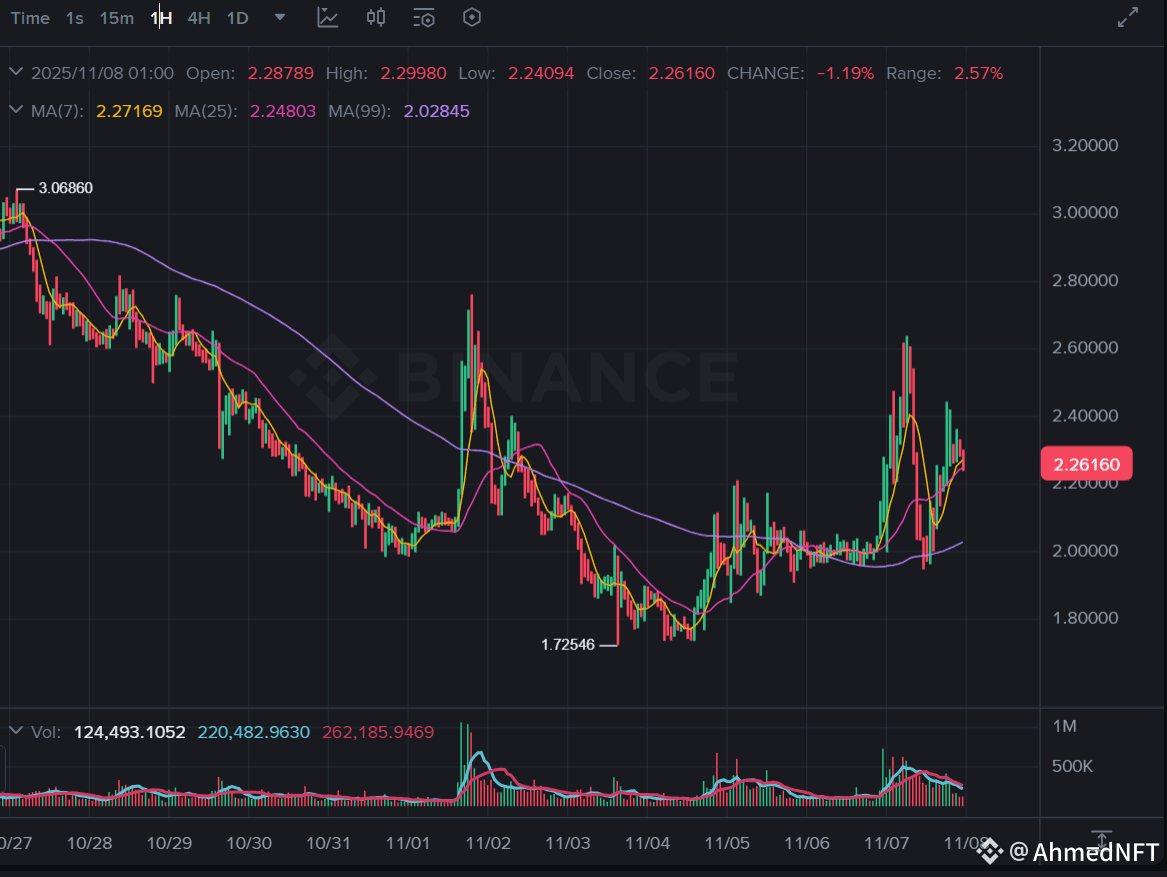Select the 1H time interval
1167x877 pixels.
162,18
